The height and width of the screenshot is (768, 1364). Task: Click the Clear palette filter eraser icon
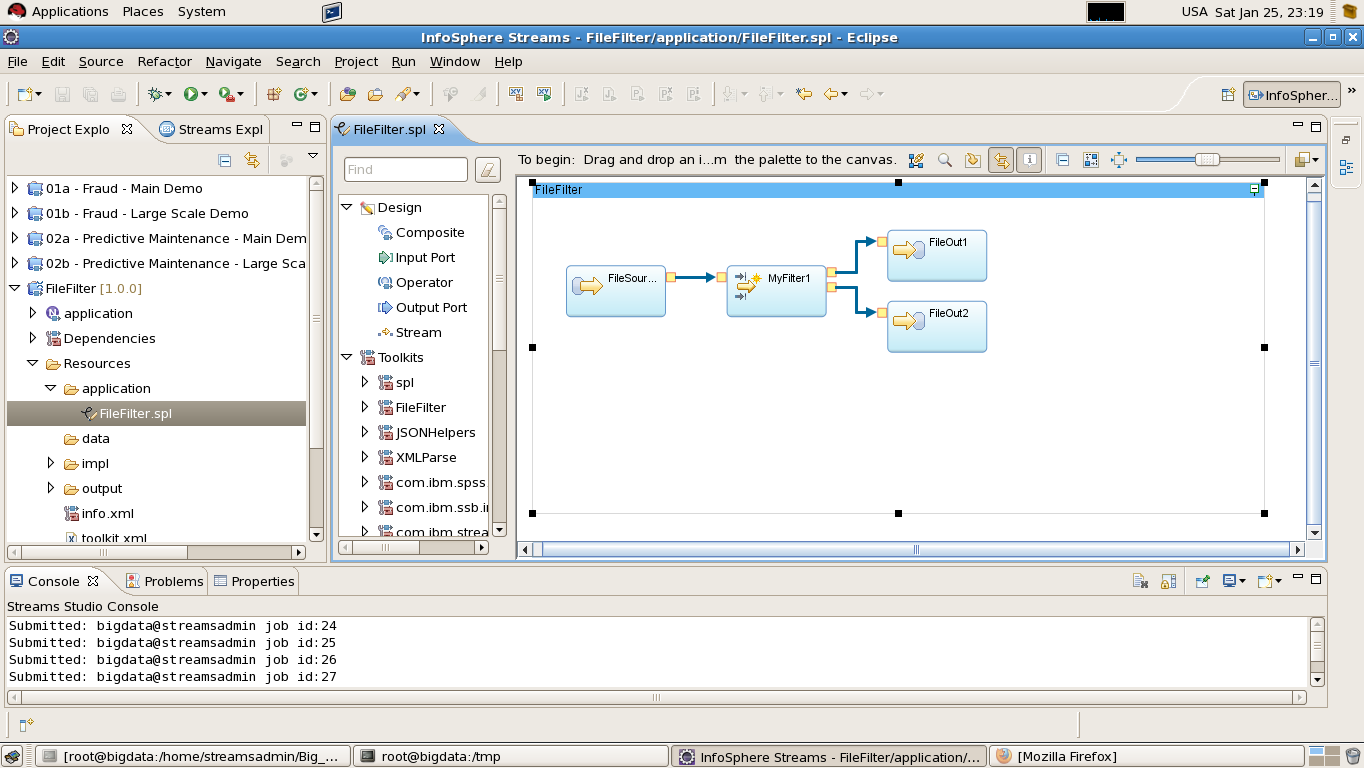click(x=488, y=169)
